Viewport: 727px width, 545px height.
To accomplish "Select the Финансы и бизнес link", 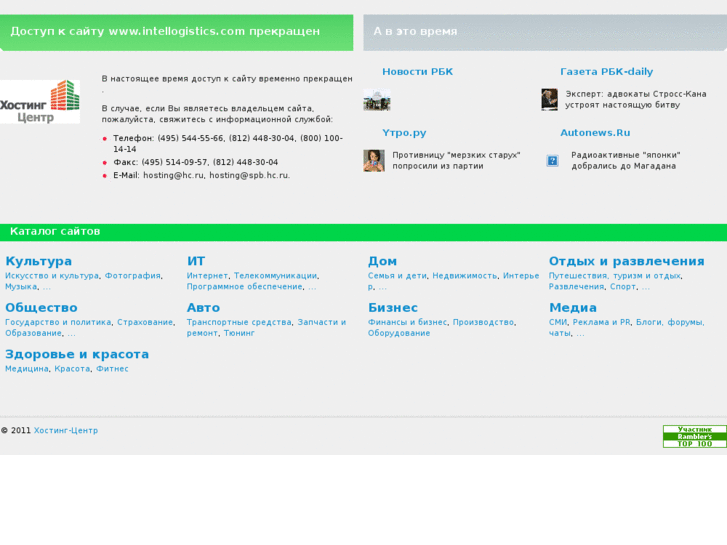I will (407, 322).
